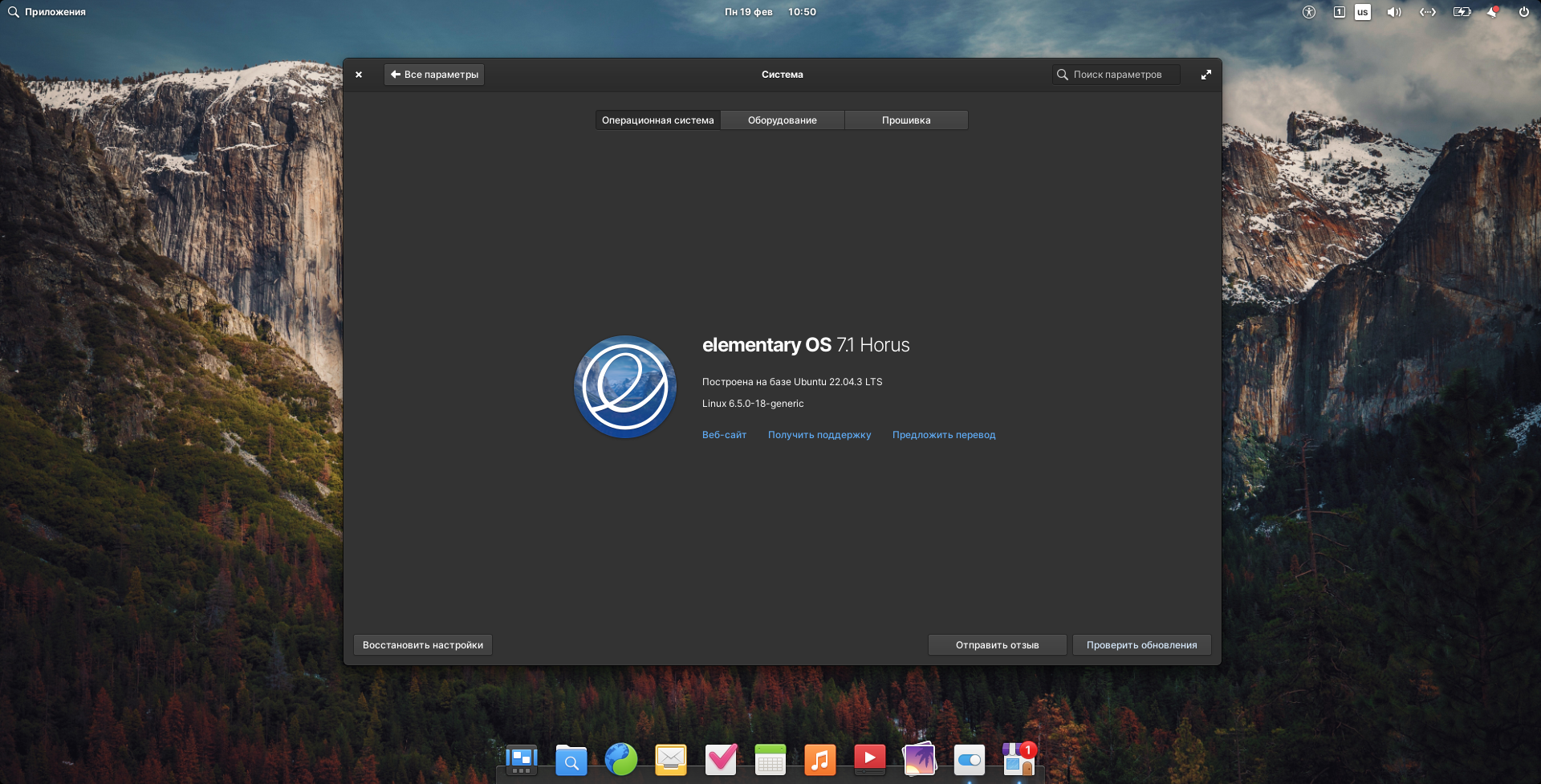Click the 'Linux 6.5.0-18-generic' kernel text
This screenshot has width=1541, height=784.
(x=753, y=404)
